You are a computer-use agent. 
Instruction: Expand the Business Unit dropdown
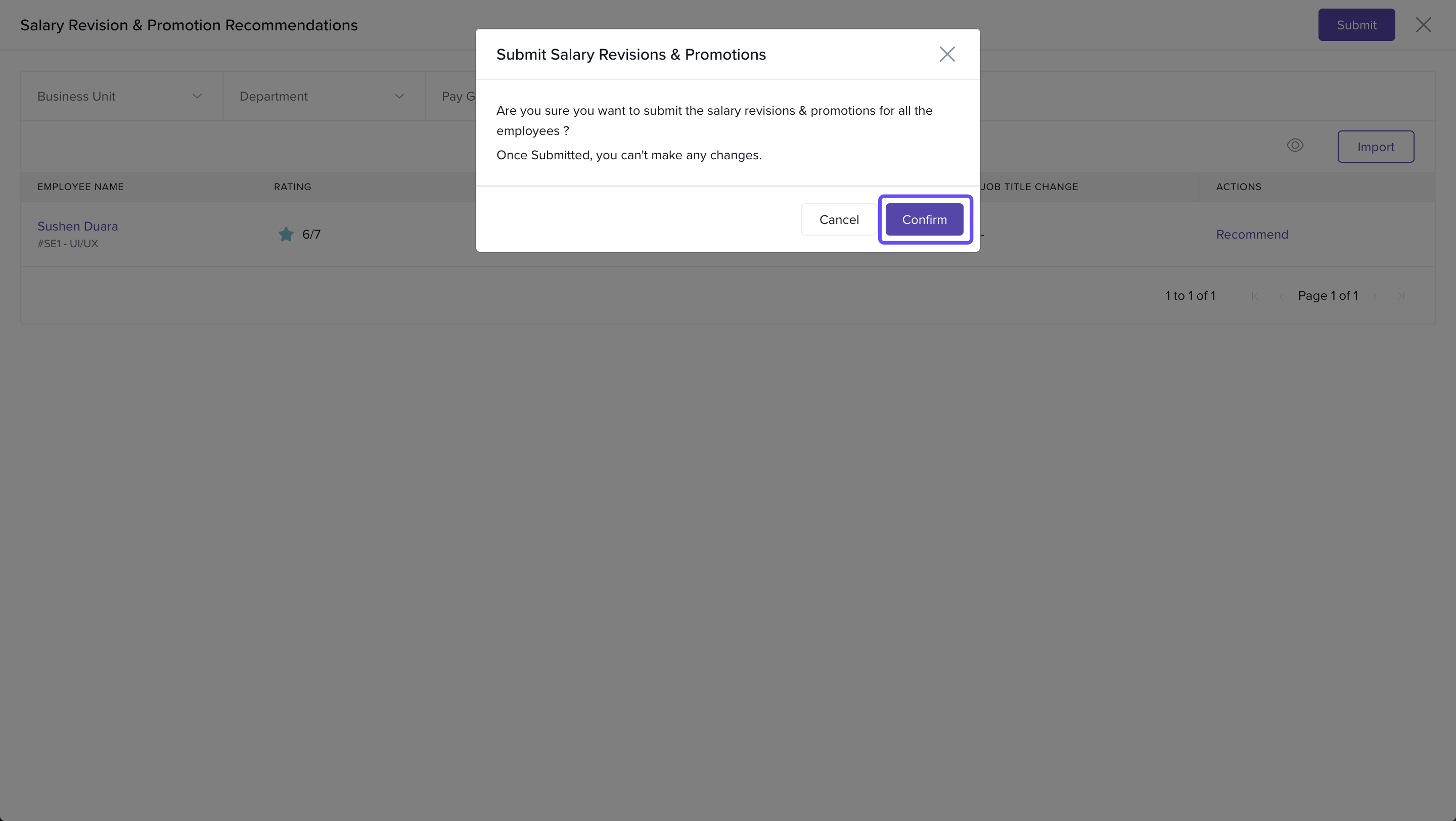121,96
